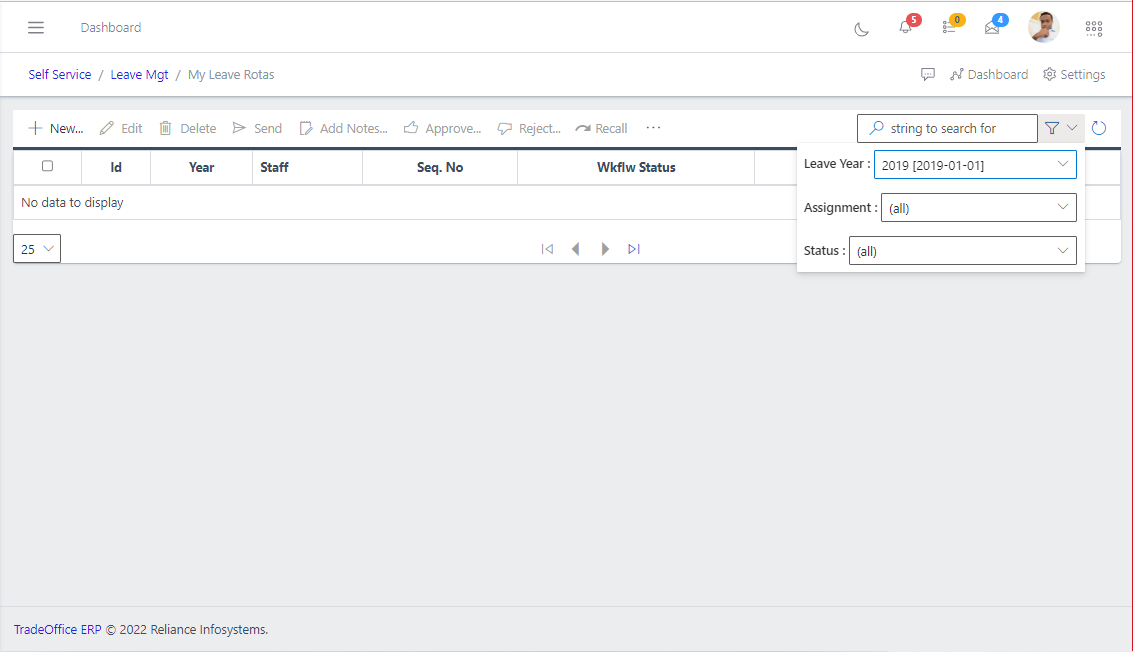Tick the select-all rows checkbox

coord(47,166)
